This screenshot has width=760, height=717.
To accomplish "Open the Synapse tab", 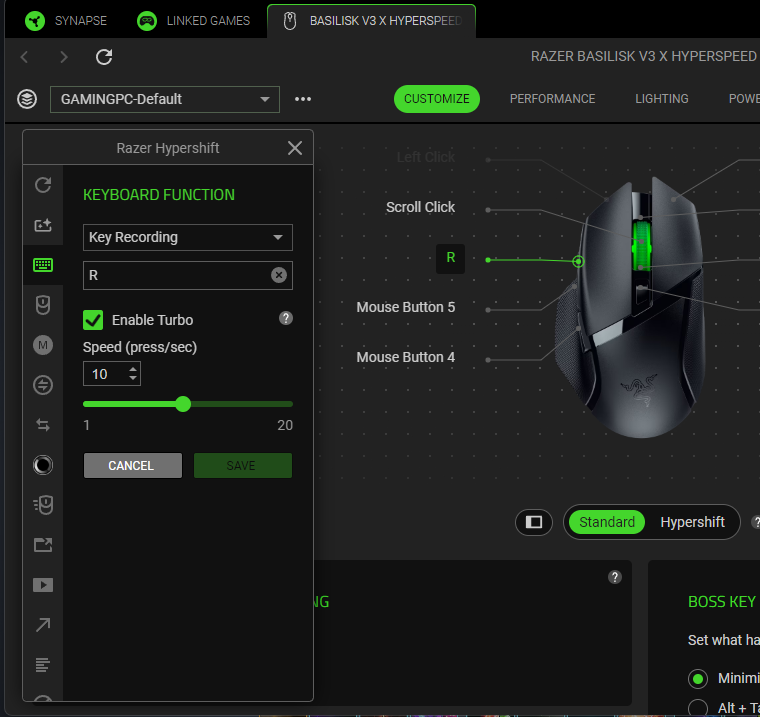I will 66,21.
